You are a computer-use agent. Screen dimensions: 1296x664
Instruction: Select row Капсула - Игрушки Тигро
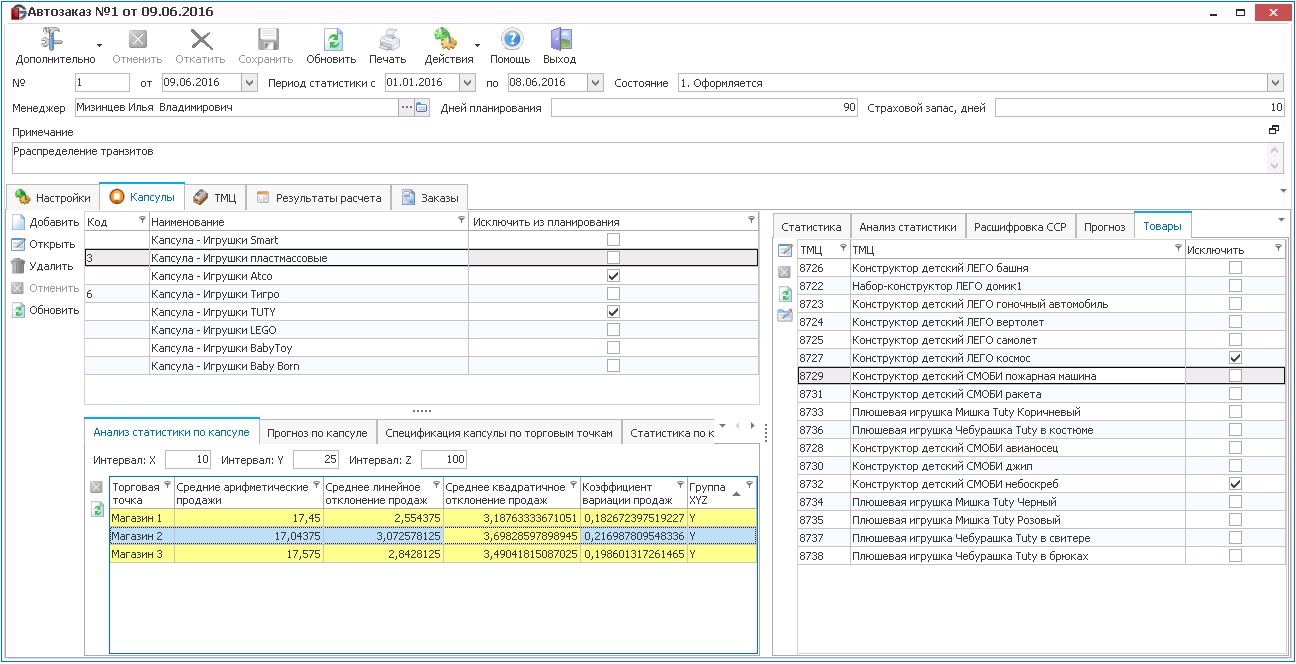pyautogui.click(x=421, y=294)
